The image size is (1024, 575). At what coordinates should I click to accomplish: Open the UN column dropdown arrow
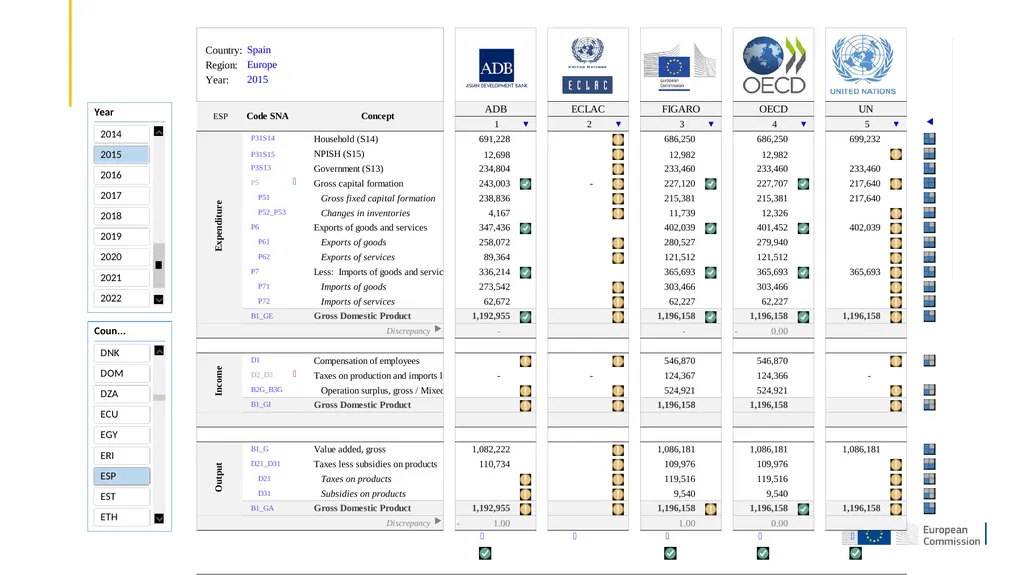[x=896, y=124]
